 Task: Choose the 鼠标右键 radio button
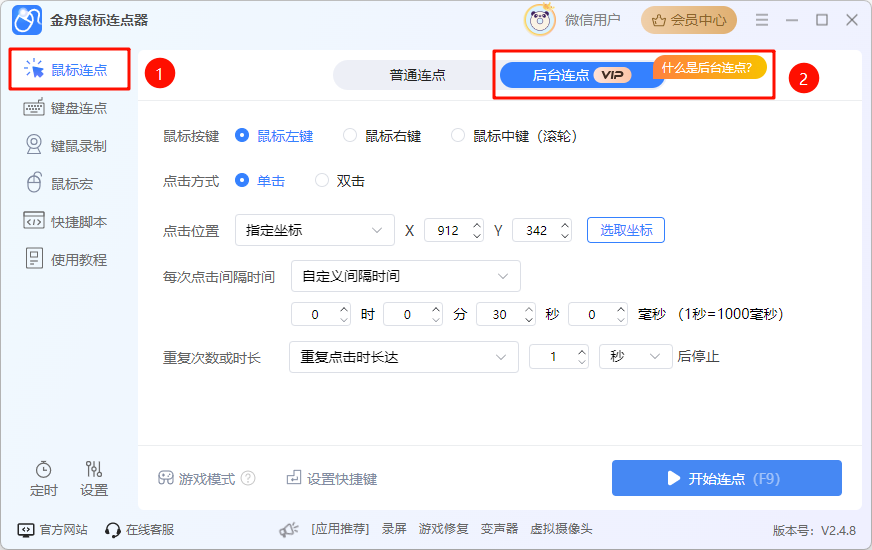pyautogui.click(x=350, y=135)
